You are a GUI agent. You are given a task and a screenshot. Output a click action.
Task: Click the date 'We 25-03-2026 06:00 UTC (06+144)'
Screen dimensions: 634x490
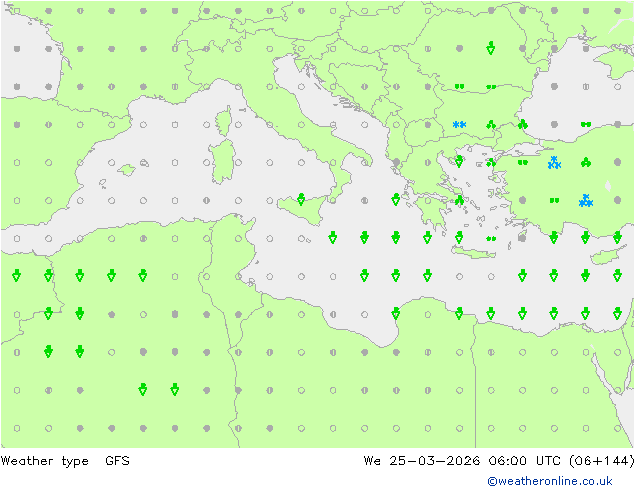(499, 461)
